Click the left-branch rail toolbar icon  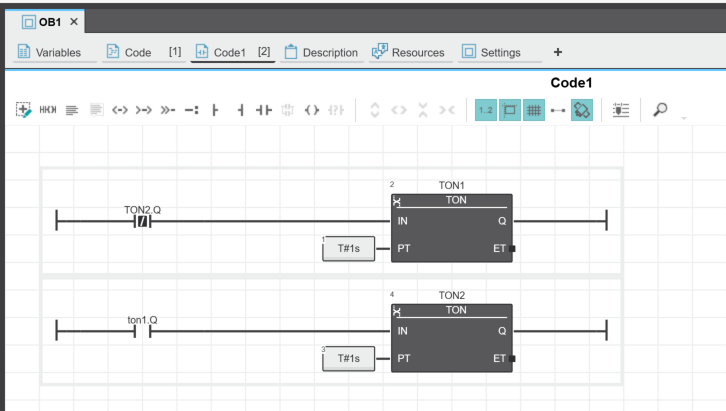point(214,111)
